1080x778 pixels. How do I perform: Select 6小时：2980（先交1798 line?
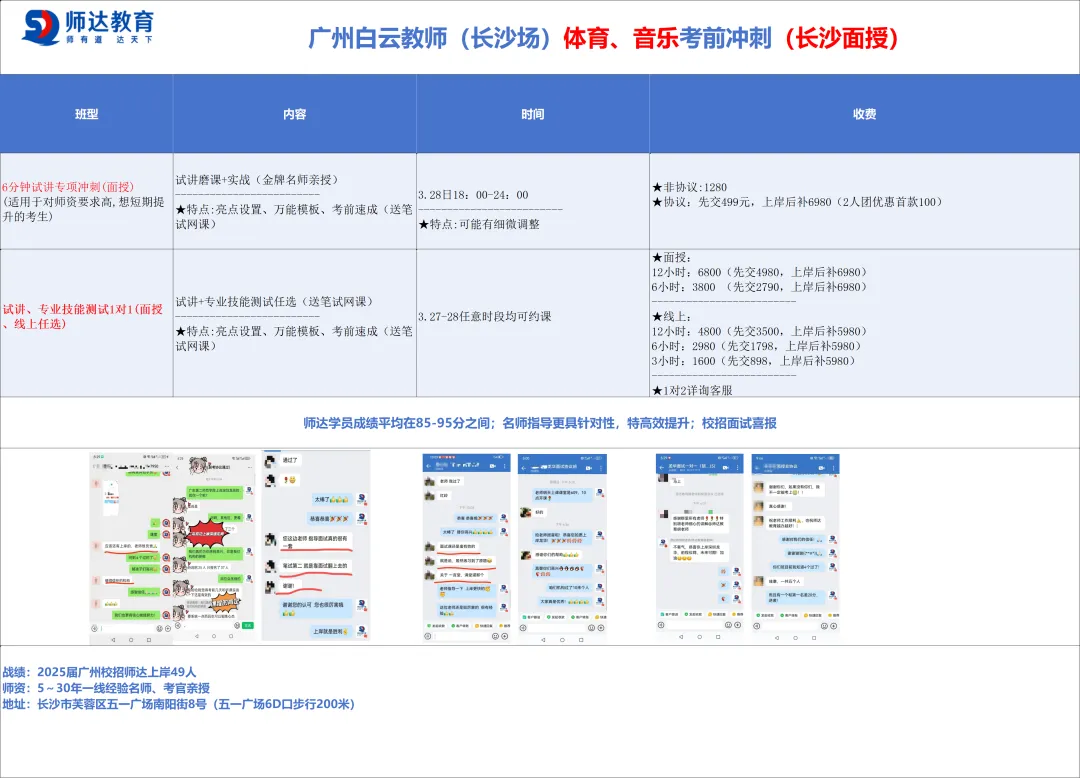click(x=757, y=346)
